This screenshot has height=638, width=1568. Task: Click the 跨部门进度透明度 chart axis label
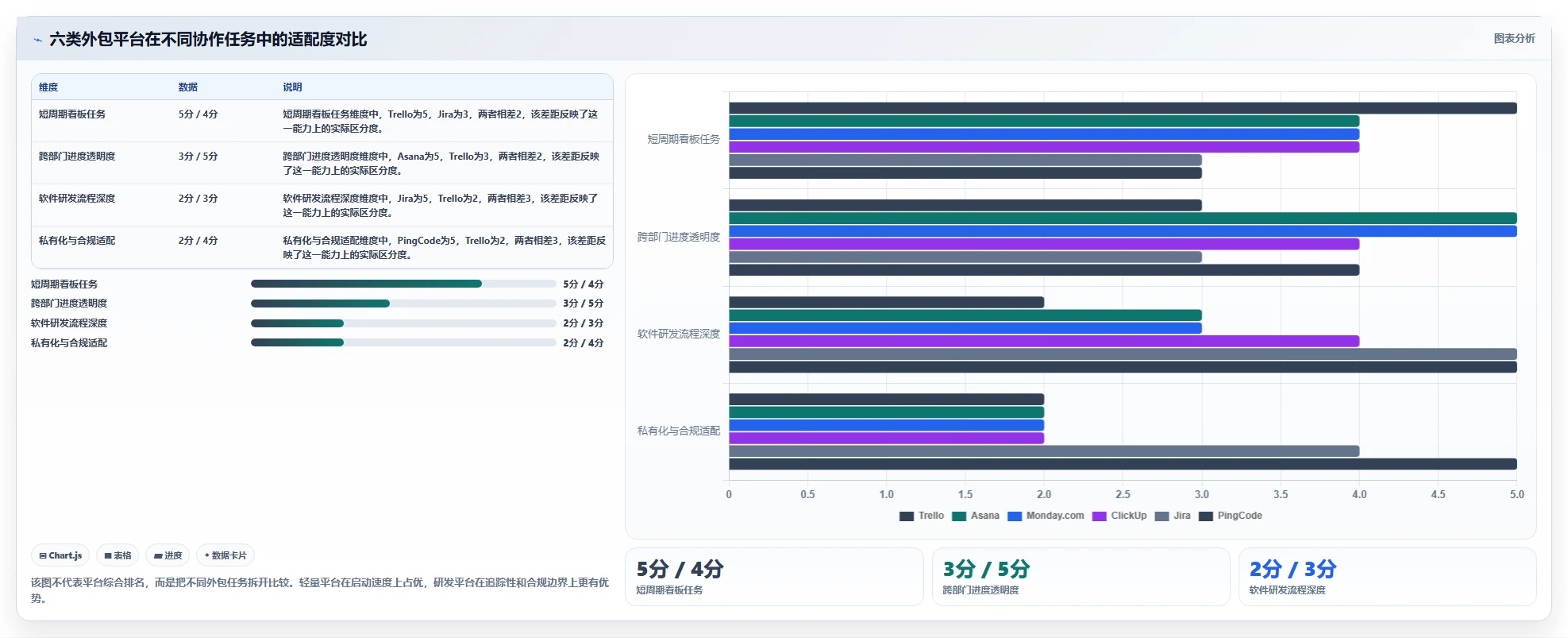point(679,237)
